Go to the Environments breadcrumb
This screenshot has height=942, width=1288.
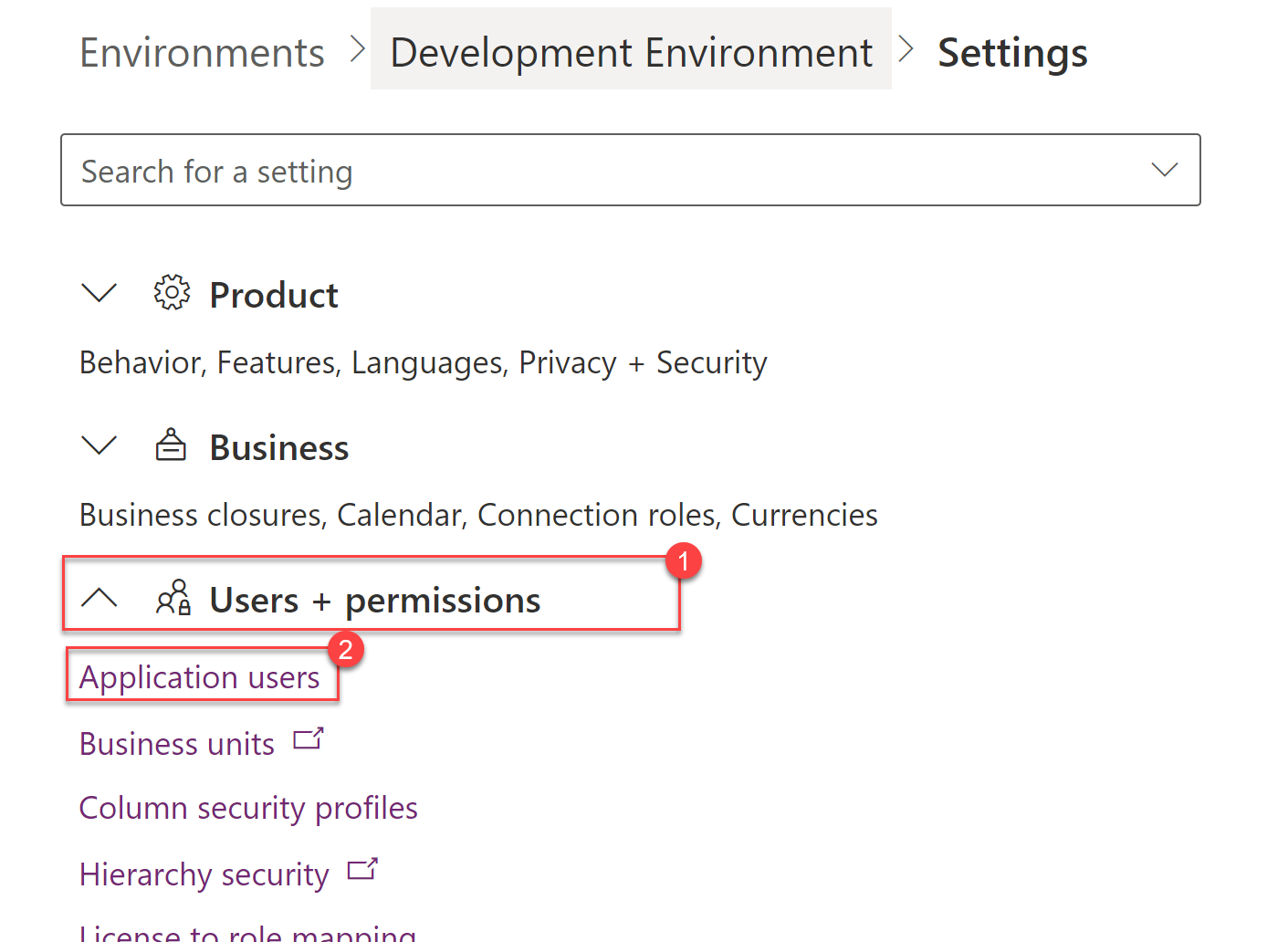[x=202, y=53]
